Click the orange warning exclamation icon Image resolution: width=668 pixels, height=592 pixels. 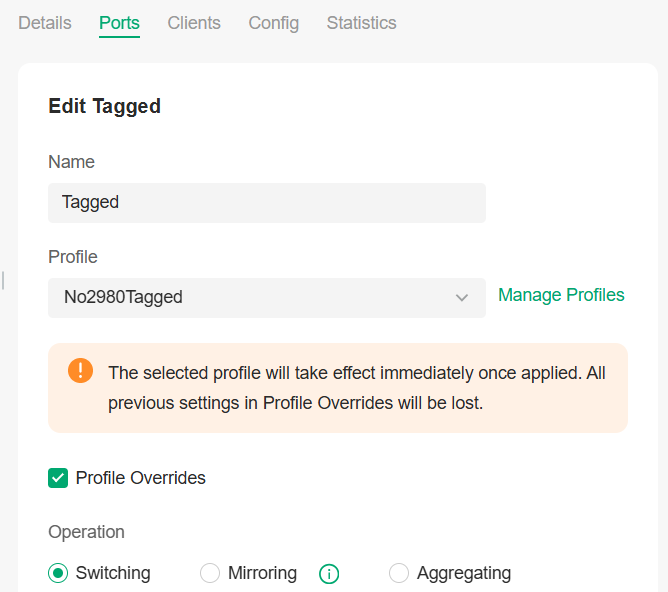pyautogui.click(x=81, y=371)
